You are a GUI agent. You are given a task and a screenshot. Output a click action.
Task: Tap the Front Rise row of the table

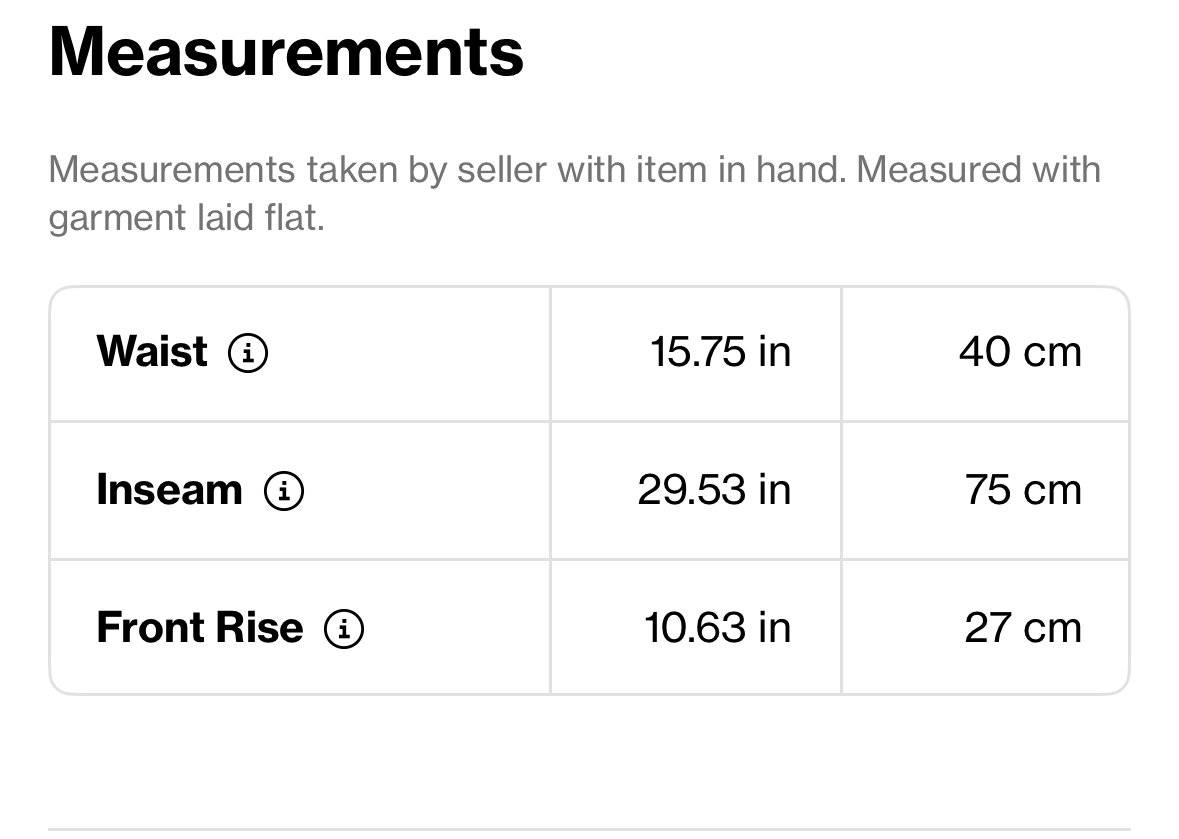[x=590, y=627]
